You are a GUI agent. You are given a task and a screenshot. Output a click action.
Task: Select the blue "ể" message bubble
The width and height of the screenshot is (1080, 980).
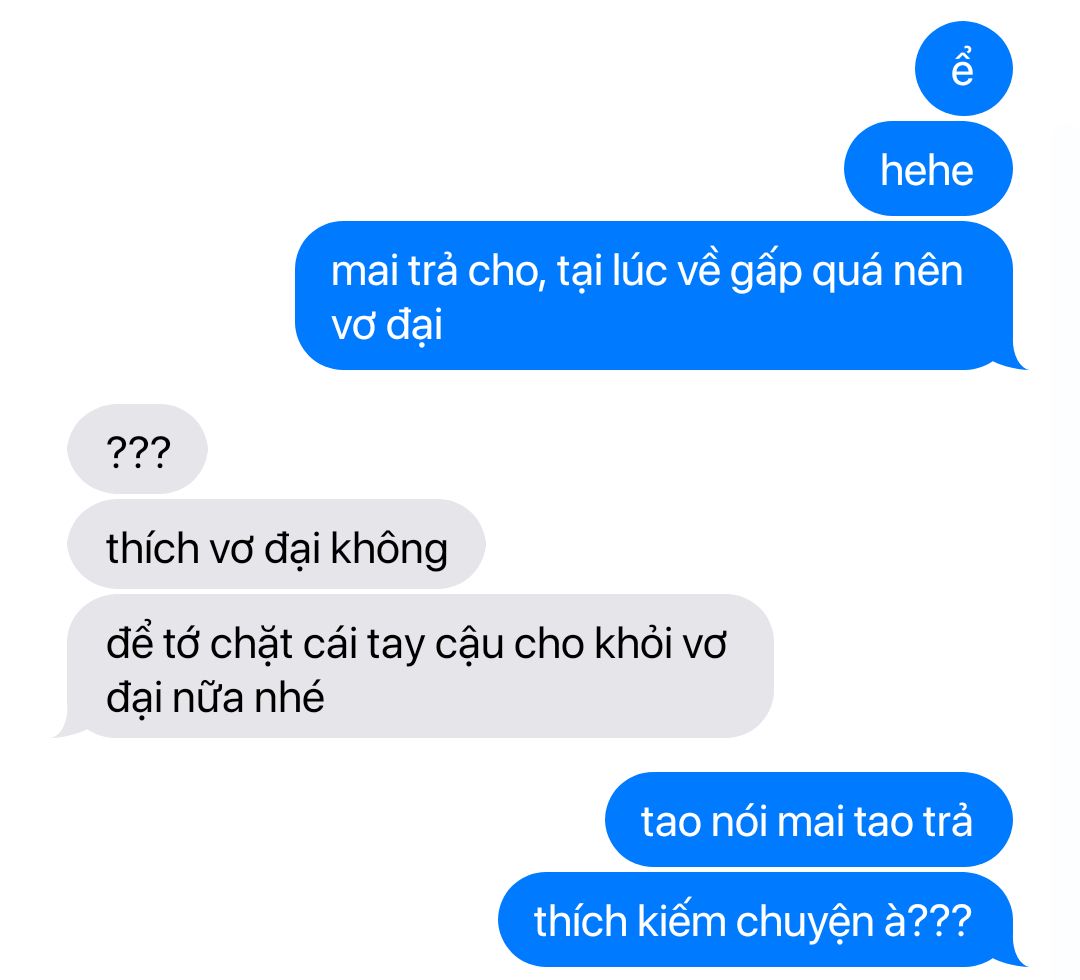coord(963,68)
